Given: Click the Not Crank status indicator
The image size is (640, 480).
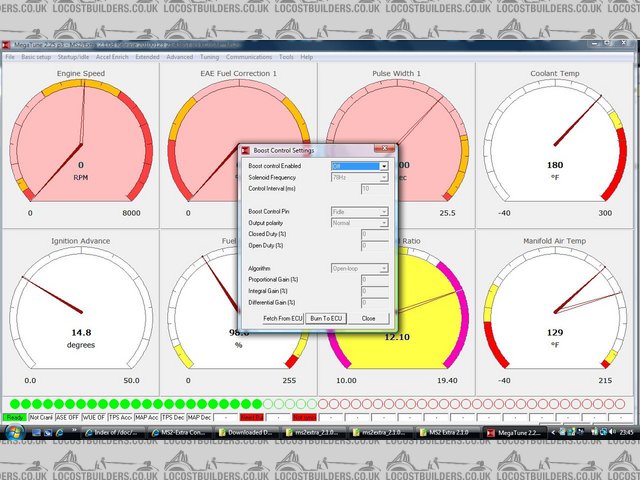Looking at the screenshot, I should pos(41,416).
